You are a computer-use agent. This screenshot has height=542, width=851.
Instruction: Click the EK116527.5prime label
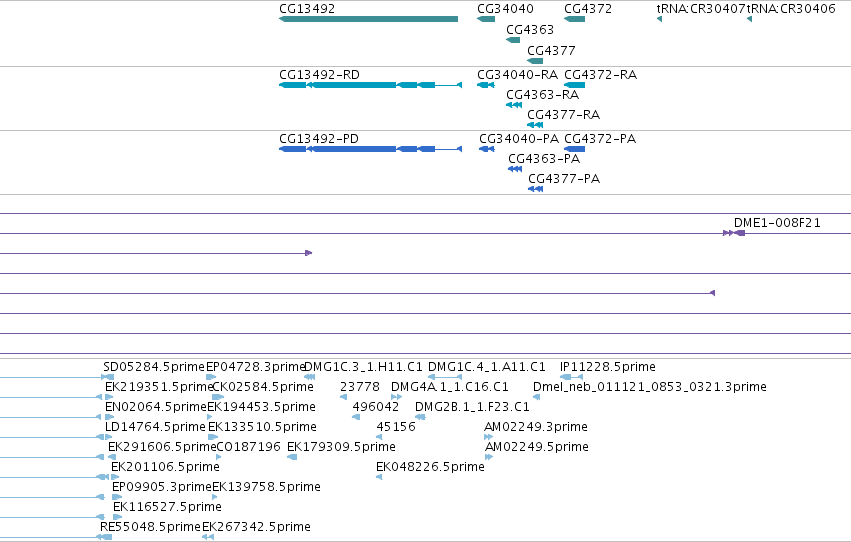[x=167, y=507]
